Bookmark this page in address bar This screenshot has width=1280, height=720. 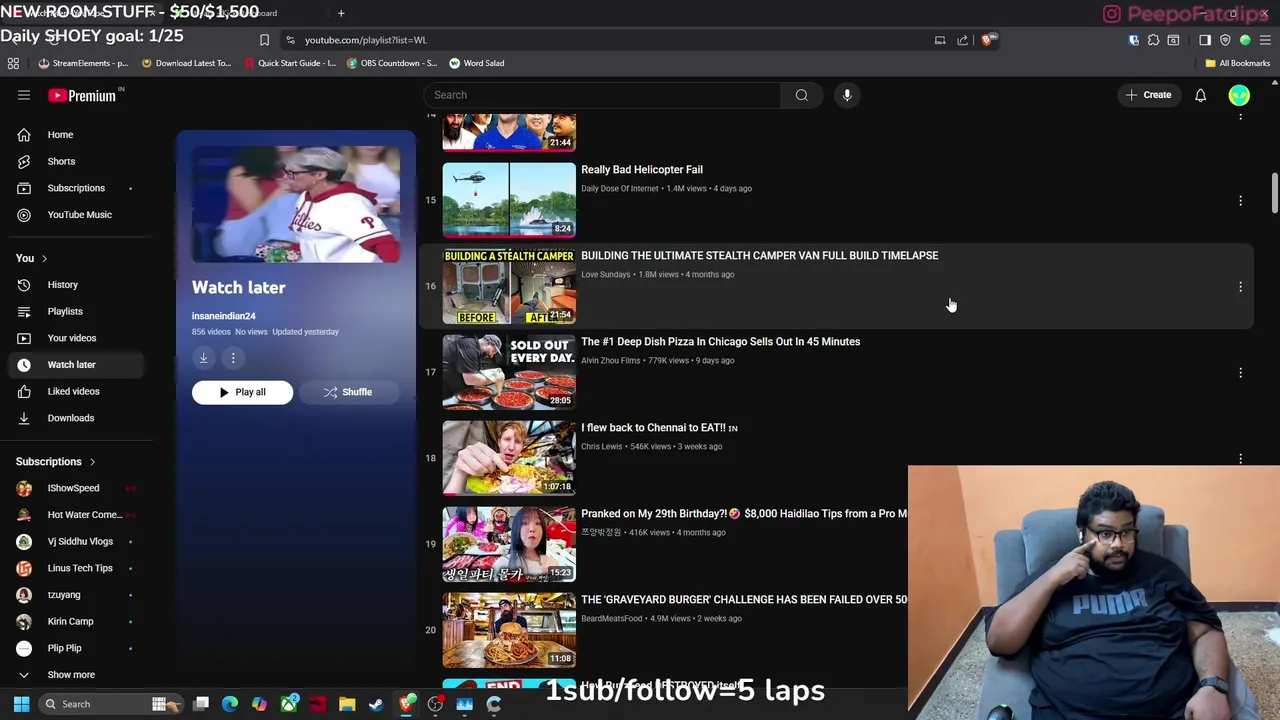pyautogui.click(x=264, y=40)
